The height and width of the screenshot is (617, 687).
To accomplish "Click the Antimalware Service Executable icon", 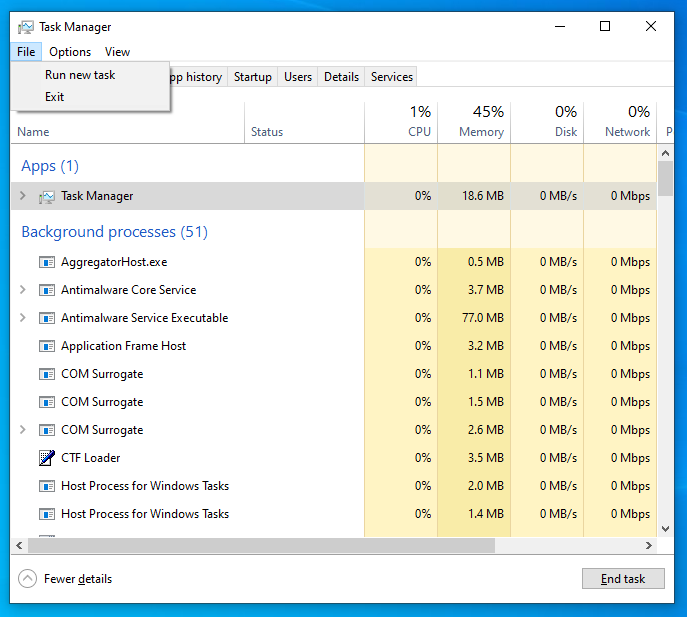I will click(47, 318).
